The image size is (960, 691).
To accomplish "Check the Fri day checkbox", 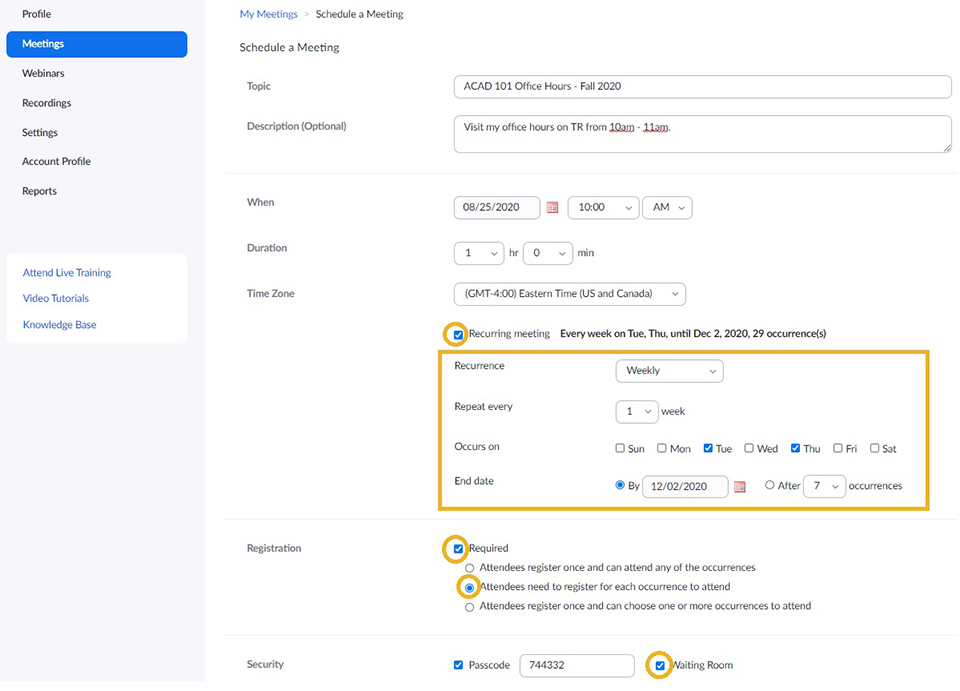I will tap(838, 448).
